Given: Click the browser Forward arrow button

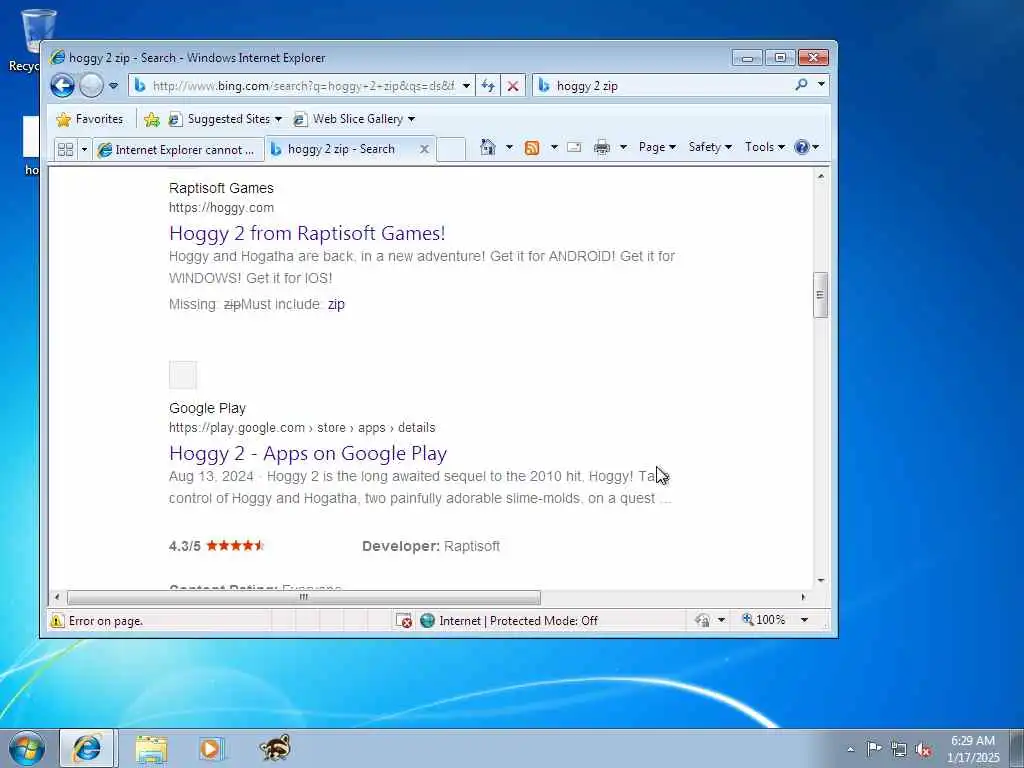Looking at the screenshot, I should click(91, 86).
